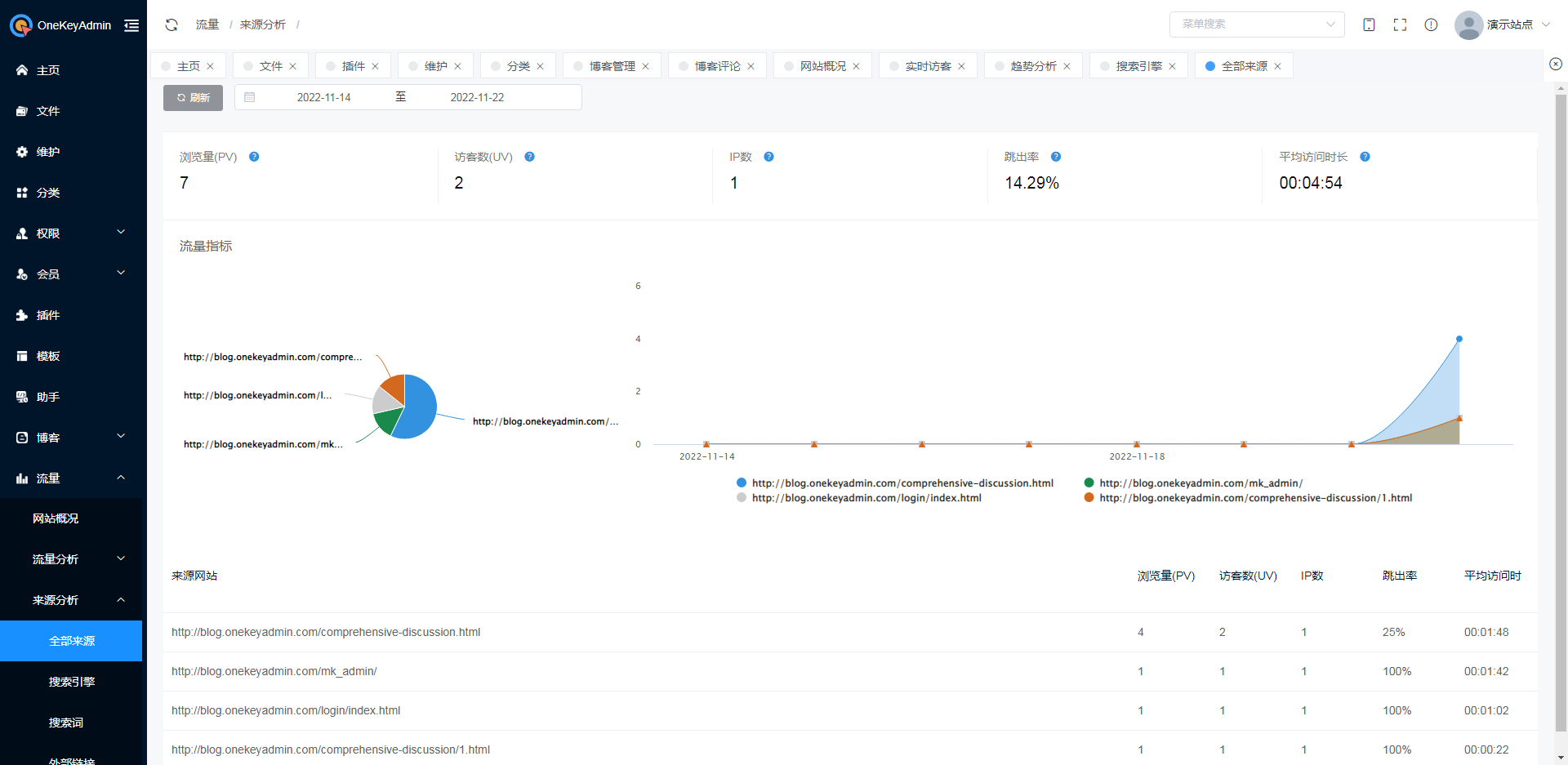Close the 主页 tab
The height and width of the screenshot is (765, 1568).
click(x=210, y=66)
